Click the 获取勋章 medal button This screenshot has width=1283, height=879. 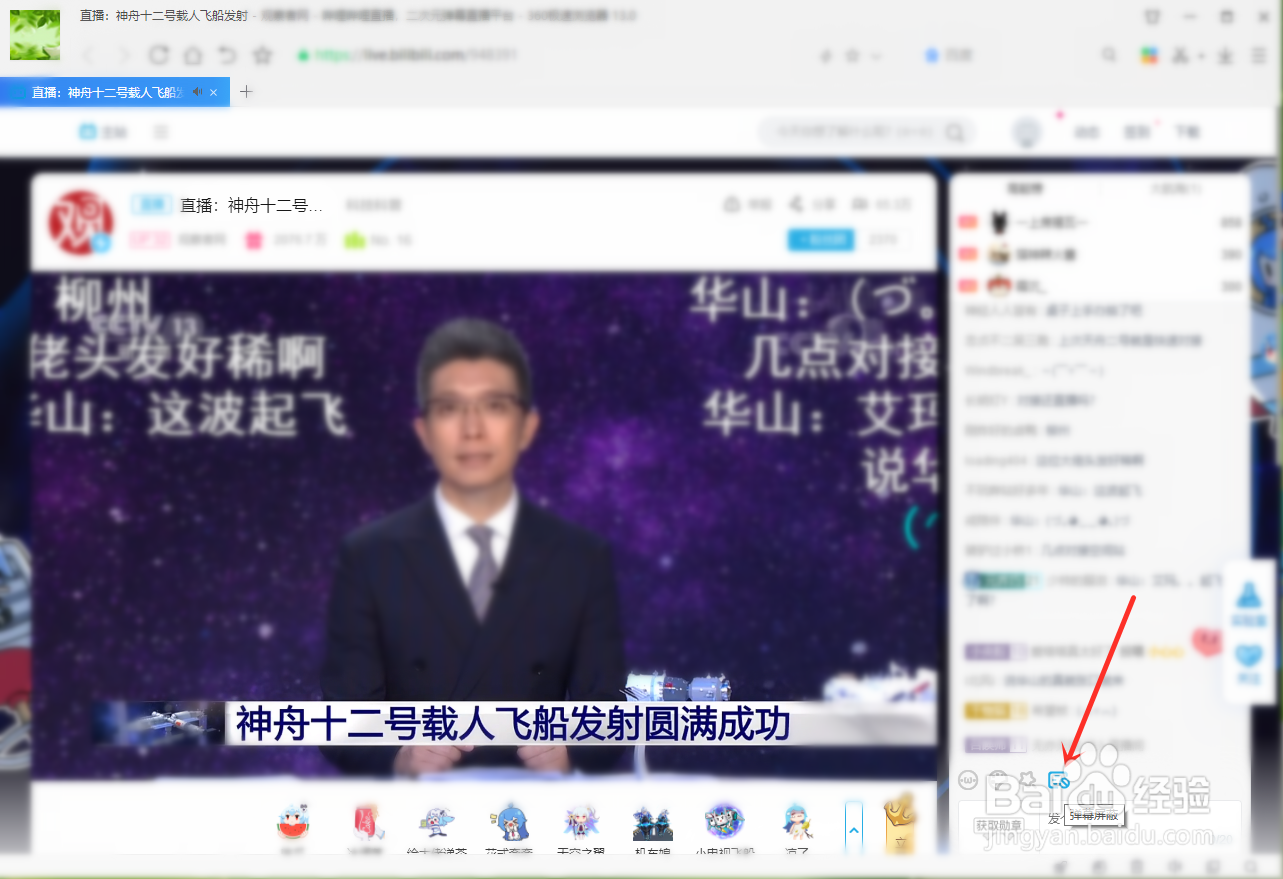(x=999, y=825)
